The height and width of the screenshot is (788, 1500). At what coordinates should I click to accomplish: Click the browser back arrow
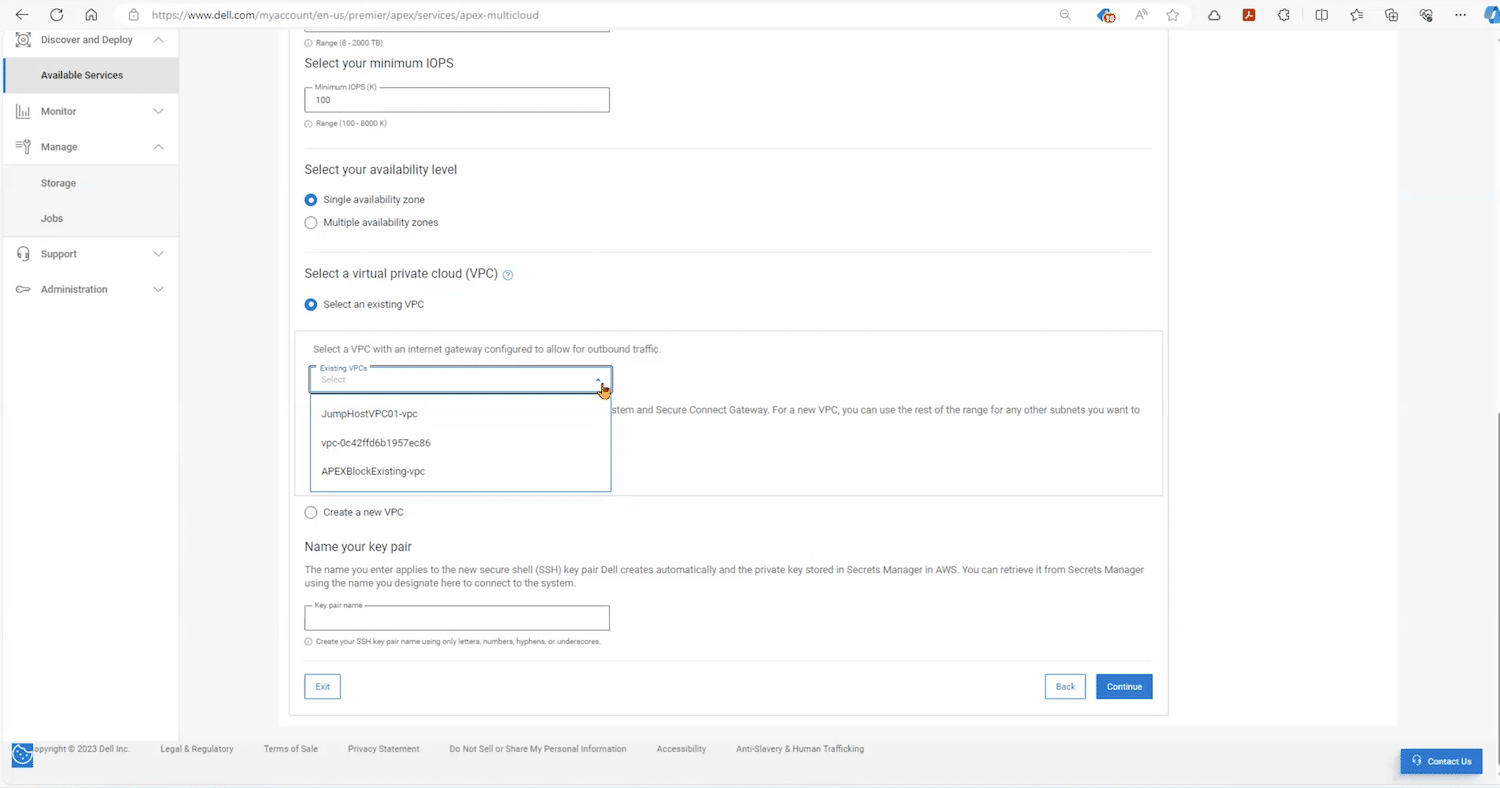point(22,15)
